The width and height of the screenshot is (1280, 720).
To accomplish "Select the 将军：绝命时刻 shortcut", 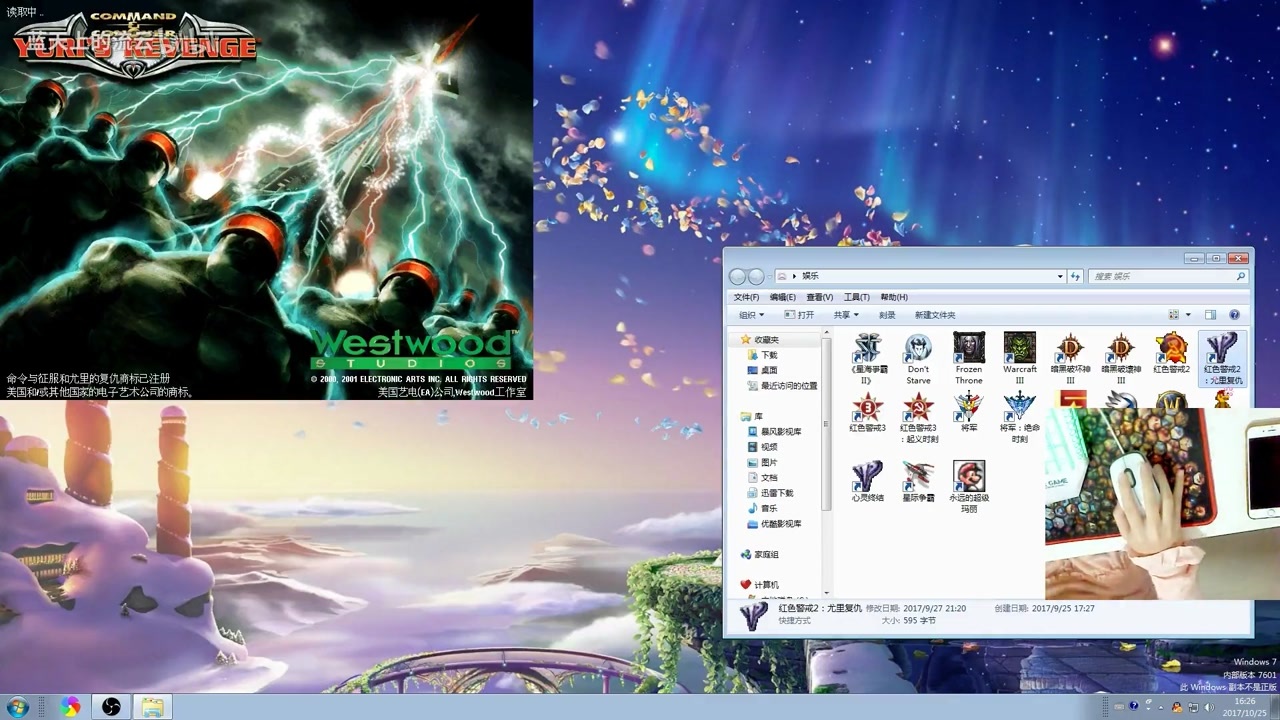I will pyautogui.click(x=1019, y=417).
